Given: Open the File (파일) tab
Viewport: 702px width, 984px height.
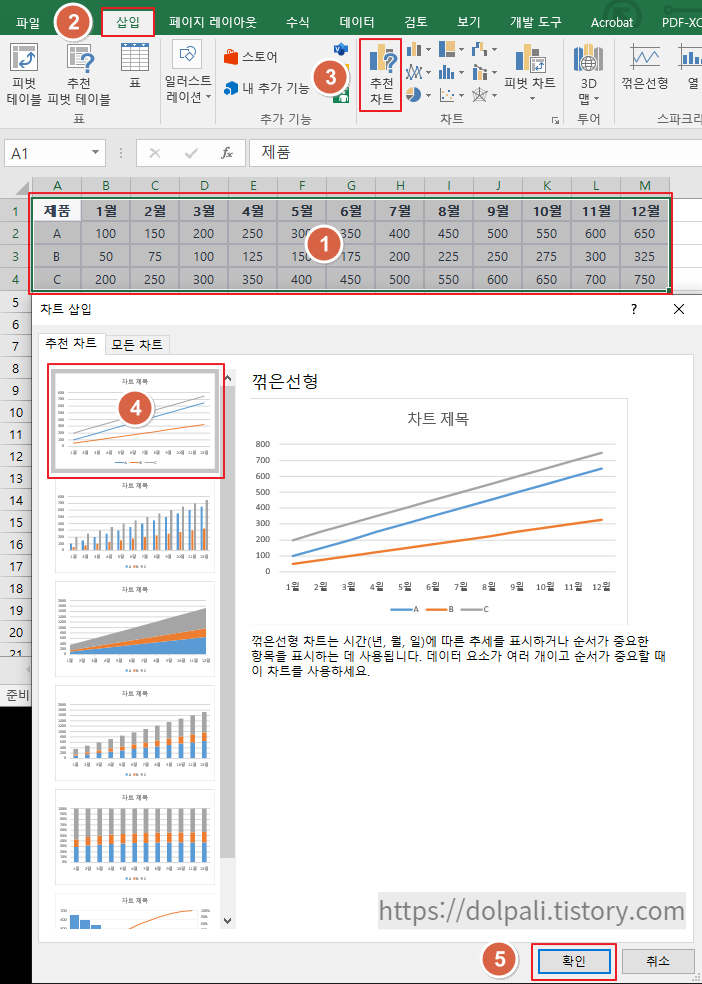Looking at the screenshot, I should click(27, 23).
